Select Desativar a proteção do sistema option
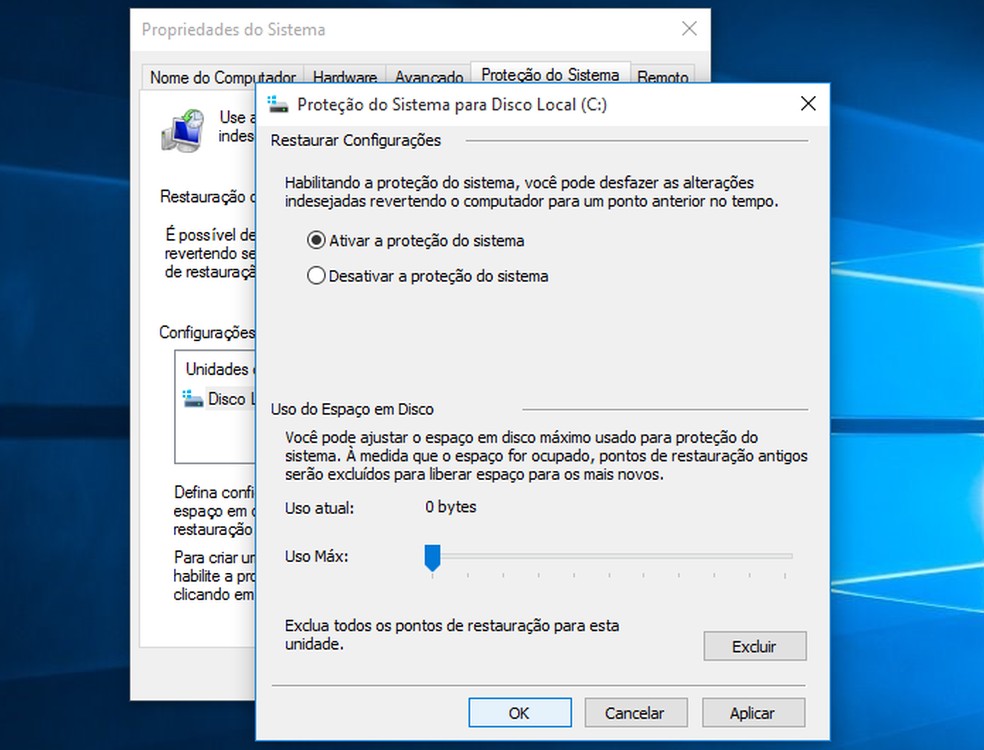The image size is (984, 750). pyautogui.click(x=427, y=276)
